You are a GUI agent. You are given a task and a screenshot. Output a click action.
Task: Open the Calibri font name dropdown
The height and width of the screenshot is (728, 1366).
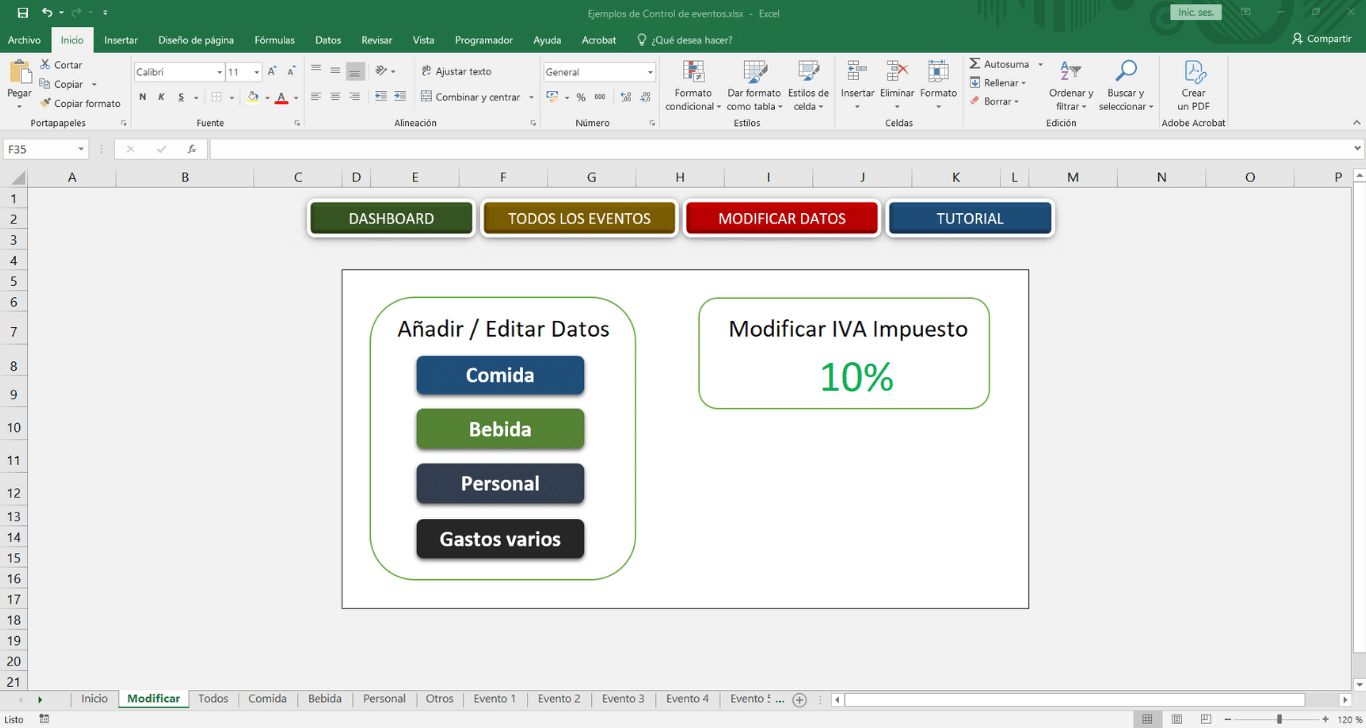pos(219,72)
